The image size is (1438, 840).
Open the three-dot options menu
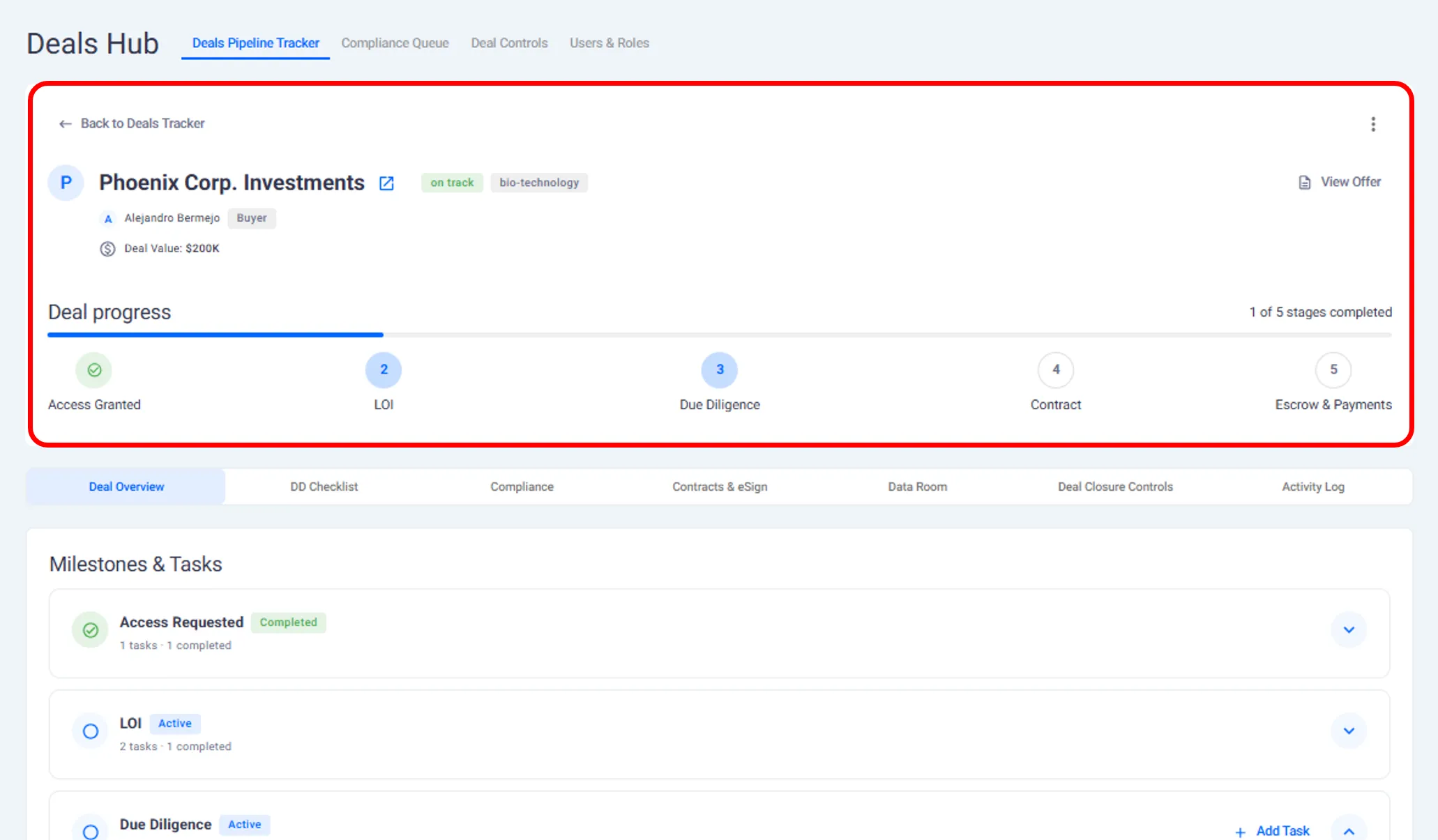click(1372, 124)
